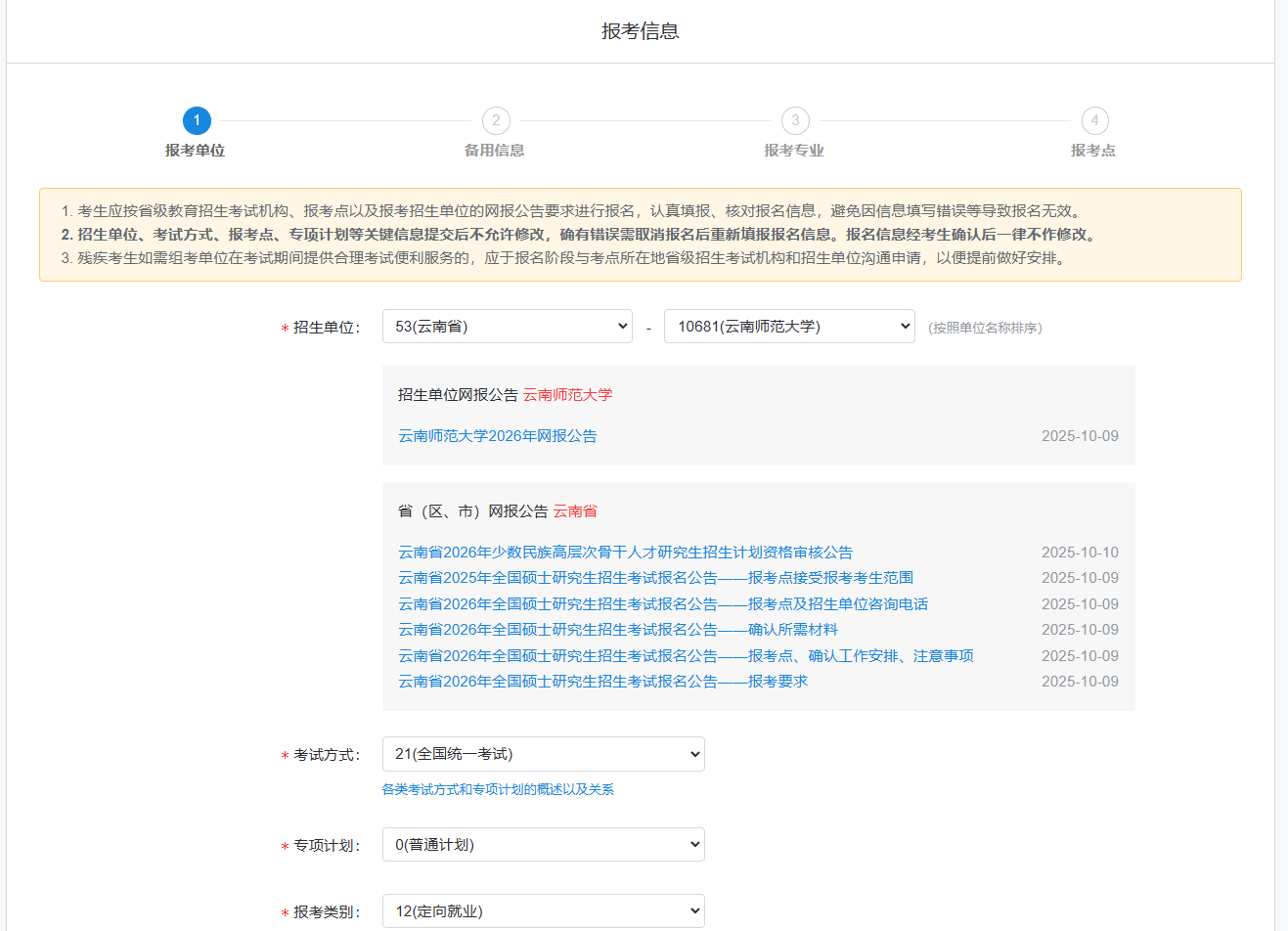1288x931 pixels.
Task: Open 报考点及招生单位咨询电话 announcement link
Action: tap(662, 604)
